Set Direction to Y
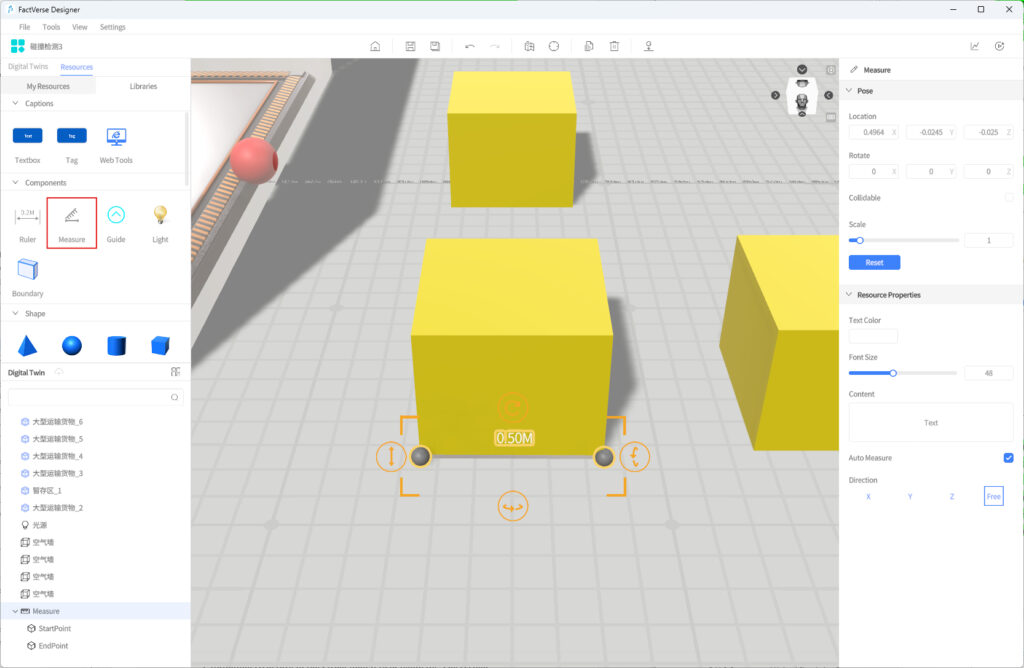The height and width of the screenshot is (668, 1024). pos(910,497)
